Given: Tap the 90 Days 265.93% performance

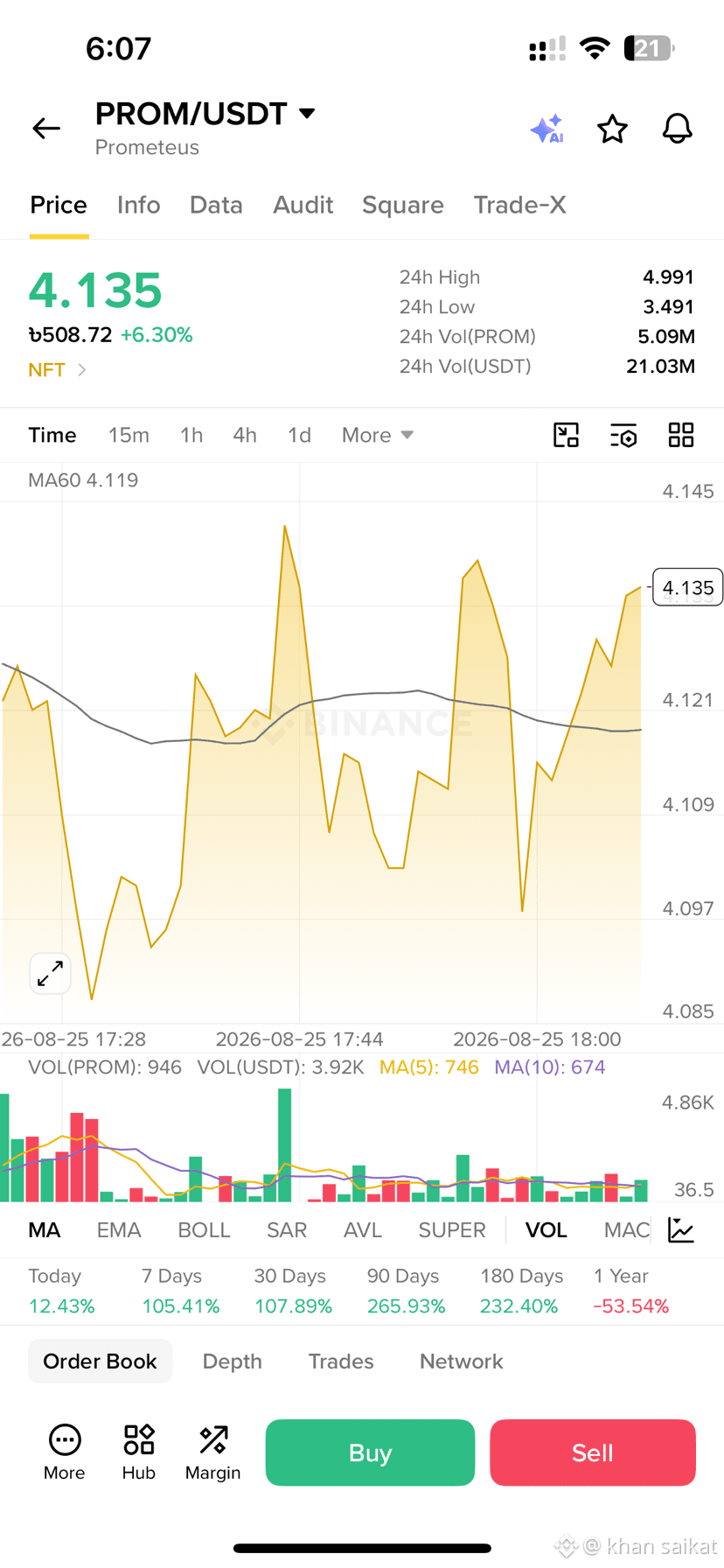Looking at the screenshot, I should [406, 1291].
